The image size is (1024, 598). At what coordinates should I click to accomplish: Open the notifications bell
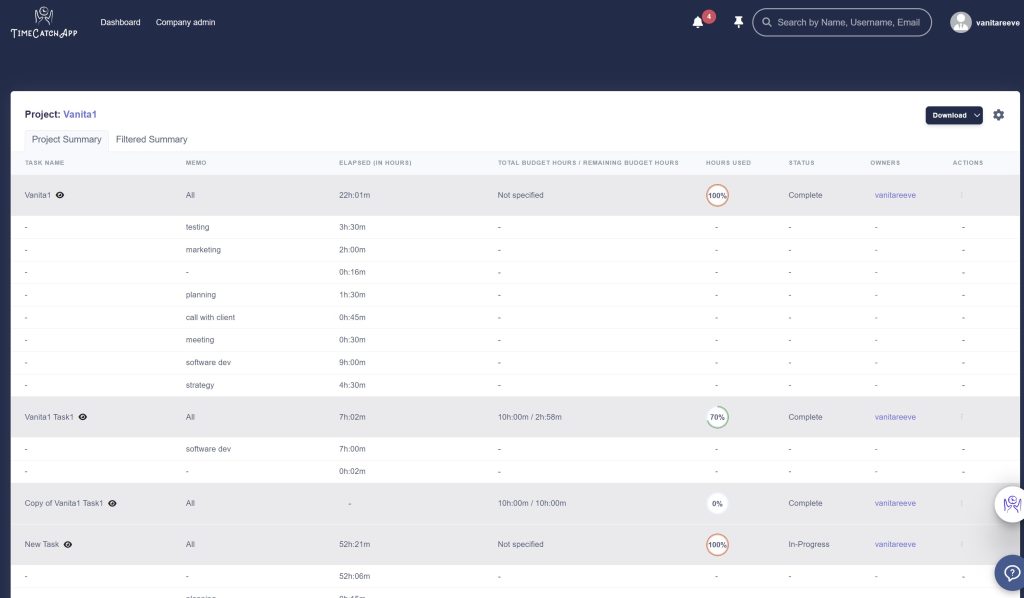pos(698,22)
